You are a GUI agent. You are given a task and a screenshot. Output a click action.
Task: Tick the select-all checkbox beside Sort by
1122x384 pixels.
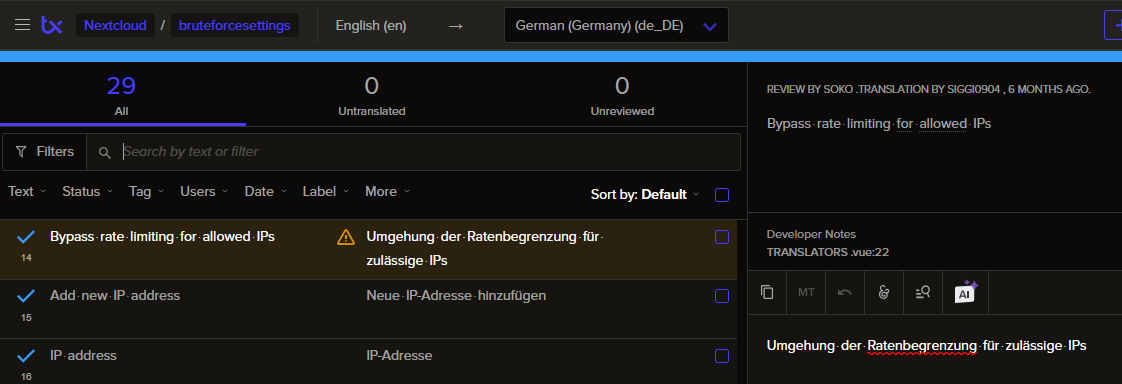pos(722,195)
